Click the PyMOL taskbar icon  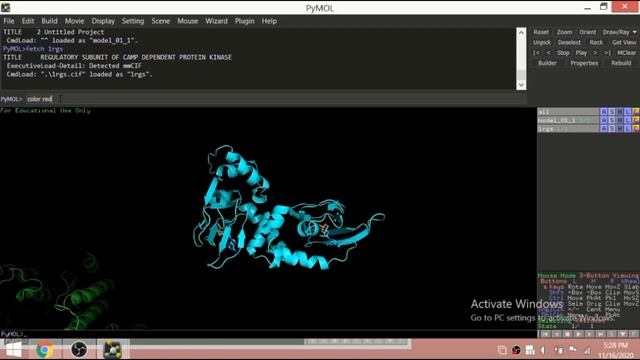113,350
